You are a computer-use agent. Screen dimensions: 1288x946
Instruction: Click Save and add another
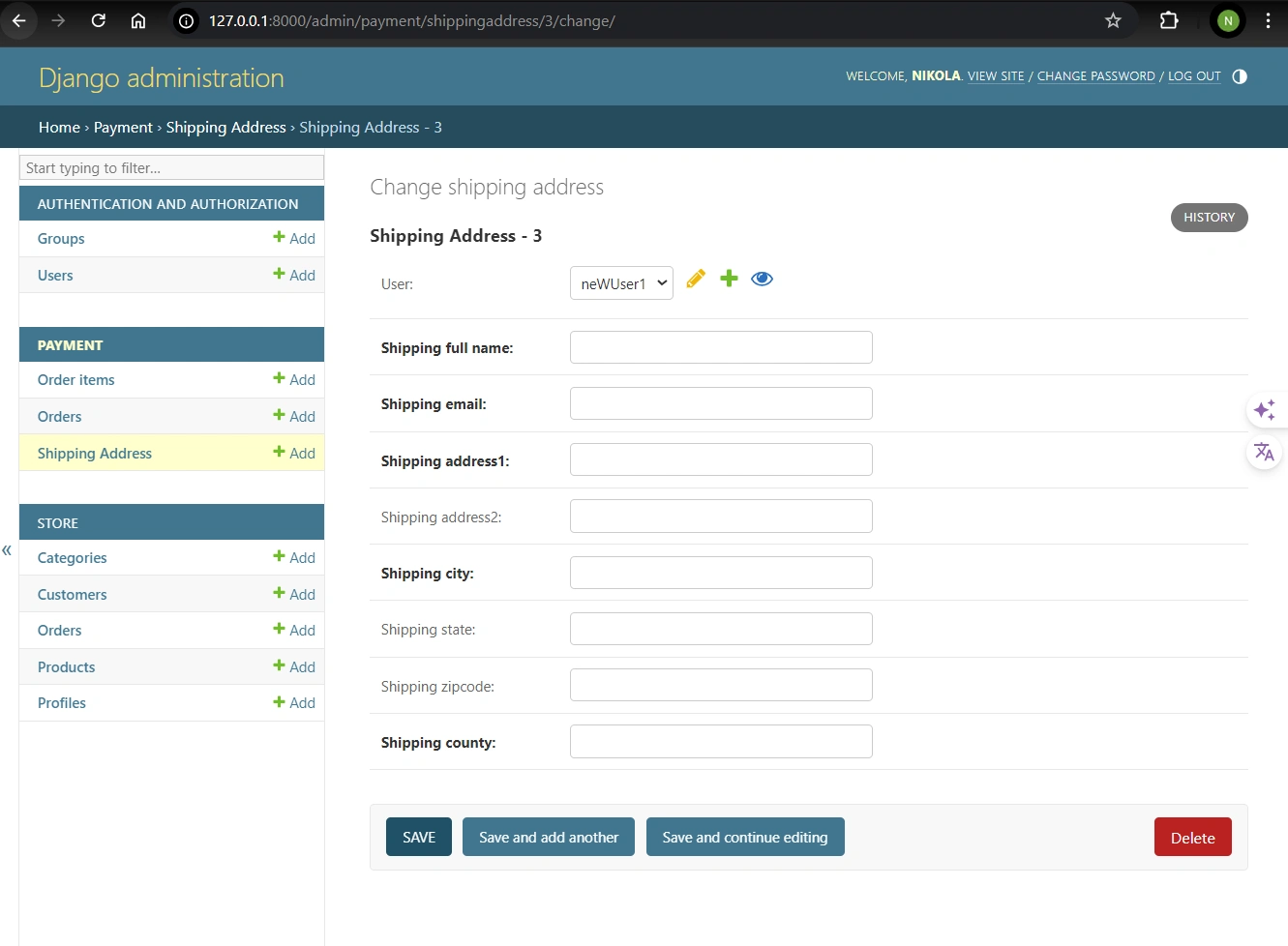[x=549, y=837]
